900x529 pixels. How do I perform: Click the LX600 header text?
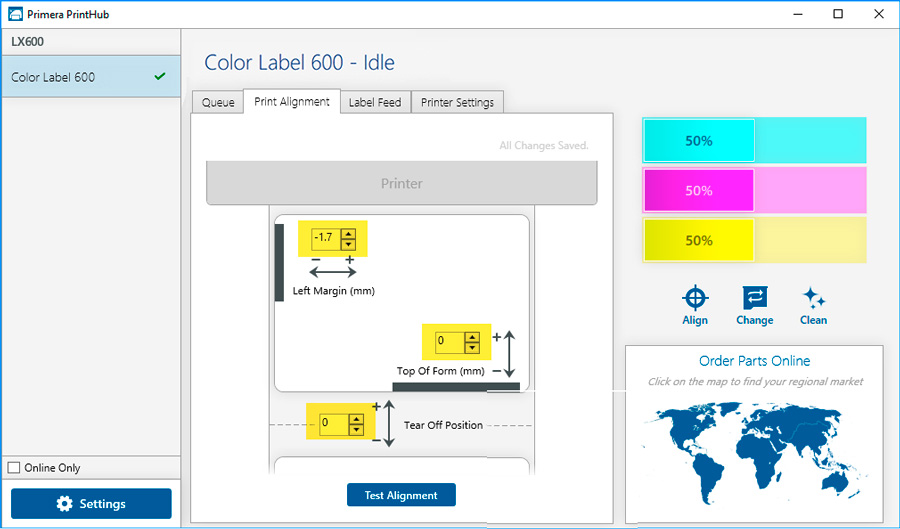(x=28, y=42)
